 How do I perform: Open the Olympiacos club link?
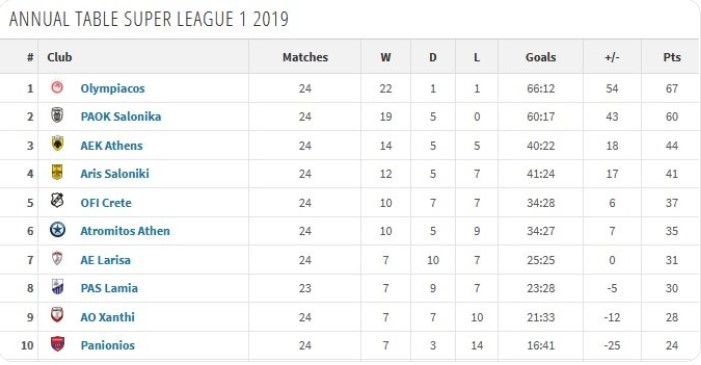click(x=113, y=89)
